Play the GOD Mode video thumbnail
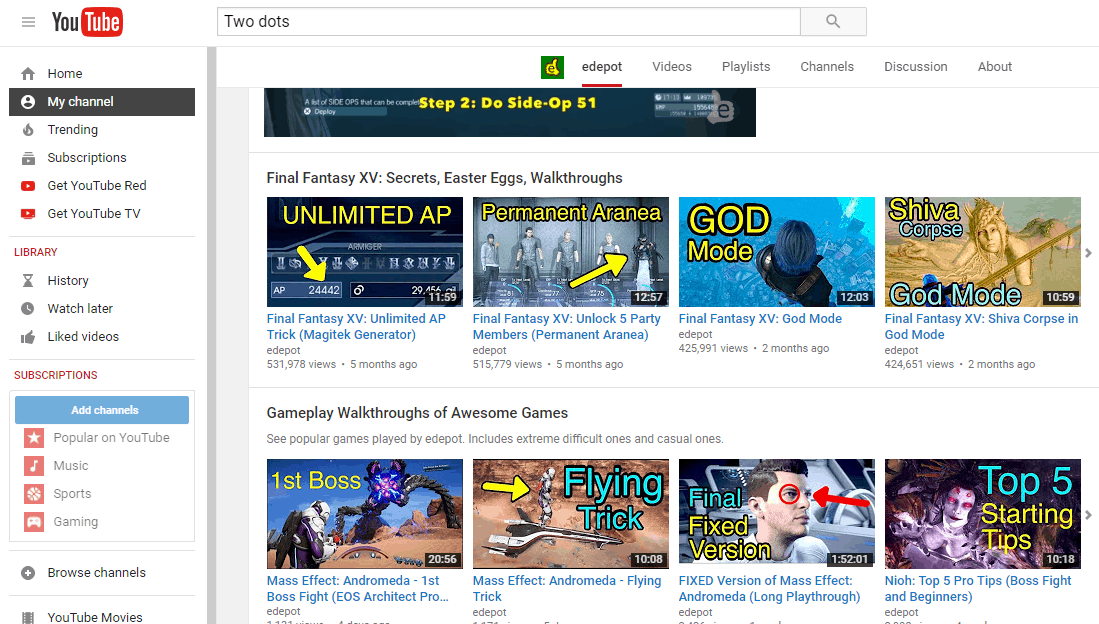 coord(777,252)
